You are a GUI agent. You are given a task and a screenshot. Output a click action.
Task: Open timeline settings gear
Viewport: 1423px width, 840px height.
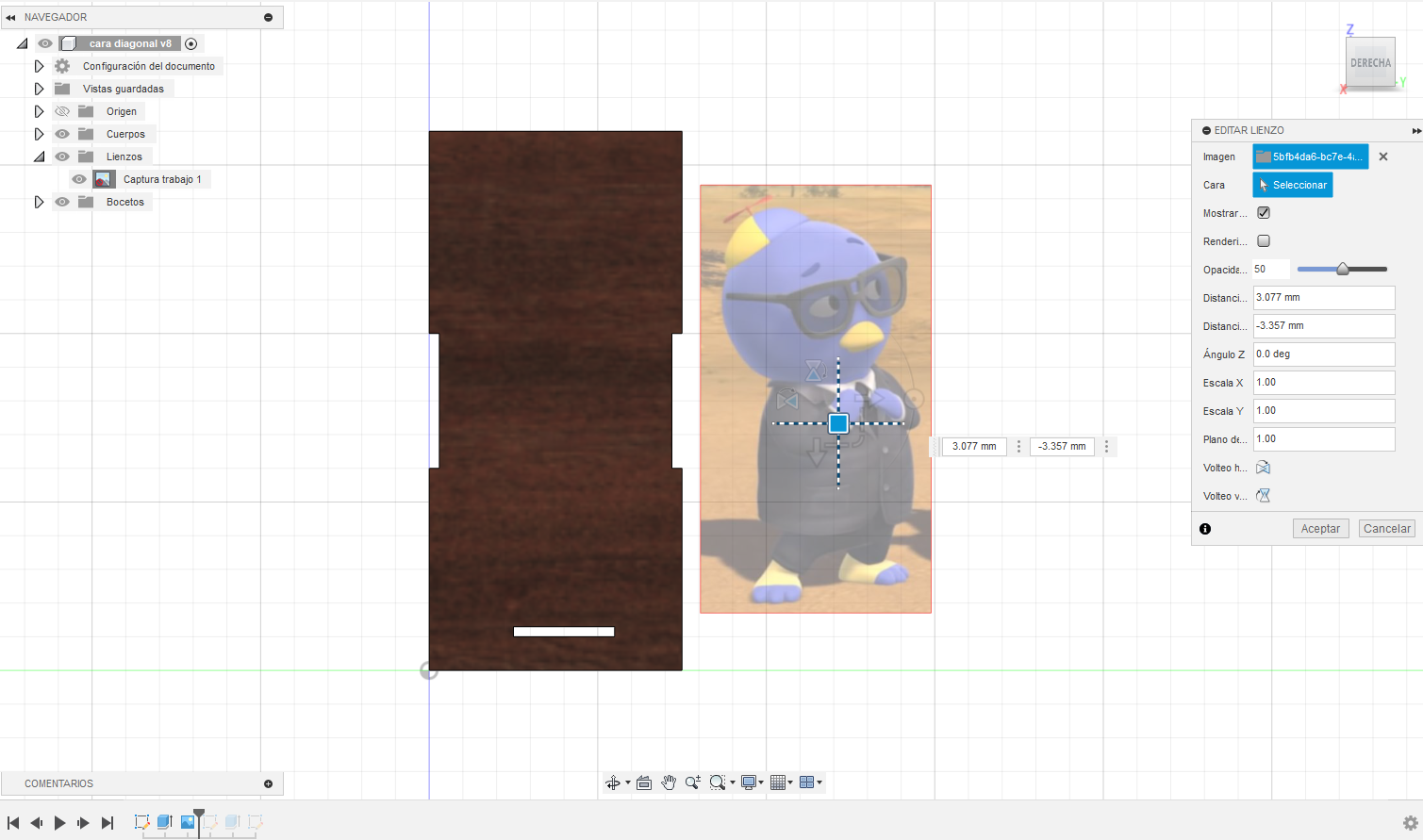coord(1410,823)
